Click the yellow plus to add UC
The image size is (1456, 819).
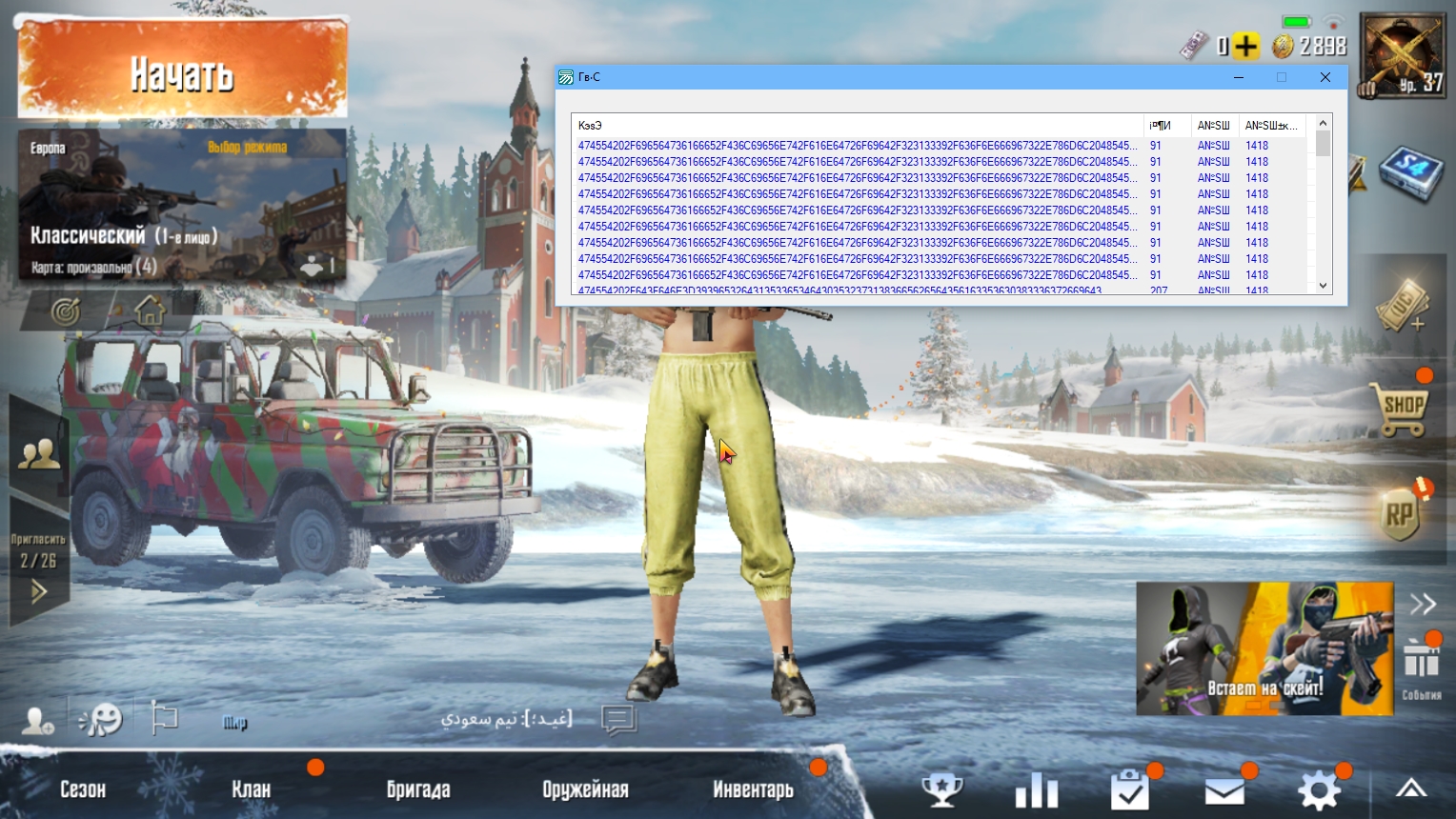(x=1245, y=46)
